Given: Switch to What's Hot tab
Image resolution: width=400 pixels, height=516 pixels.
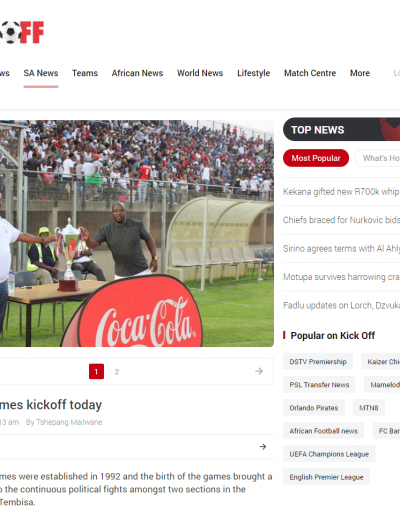Looking at the screenshot, I should click(x=377, y=158).
